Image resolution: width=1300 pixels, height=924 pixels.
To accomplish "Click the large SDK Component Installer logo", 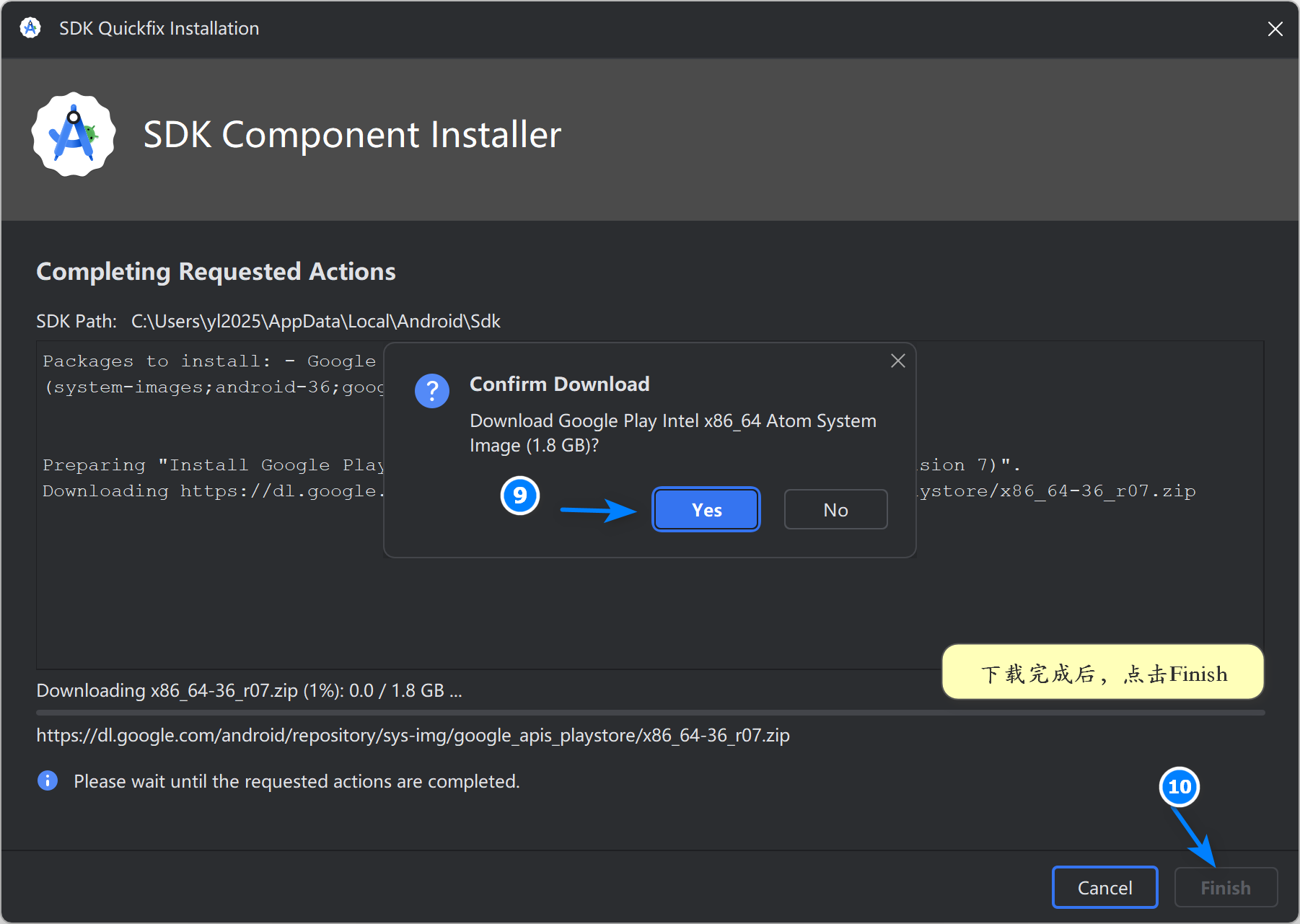I will 74,134.
